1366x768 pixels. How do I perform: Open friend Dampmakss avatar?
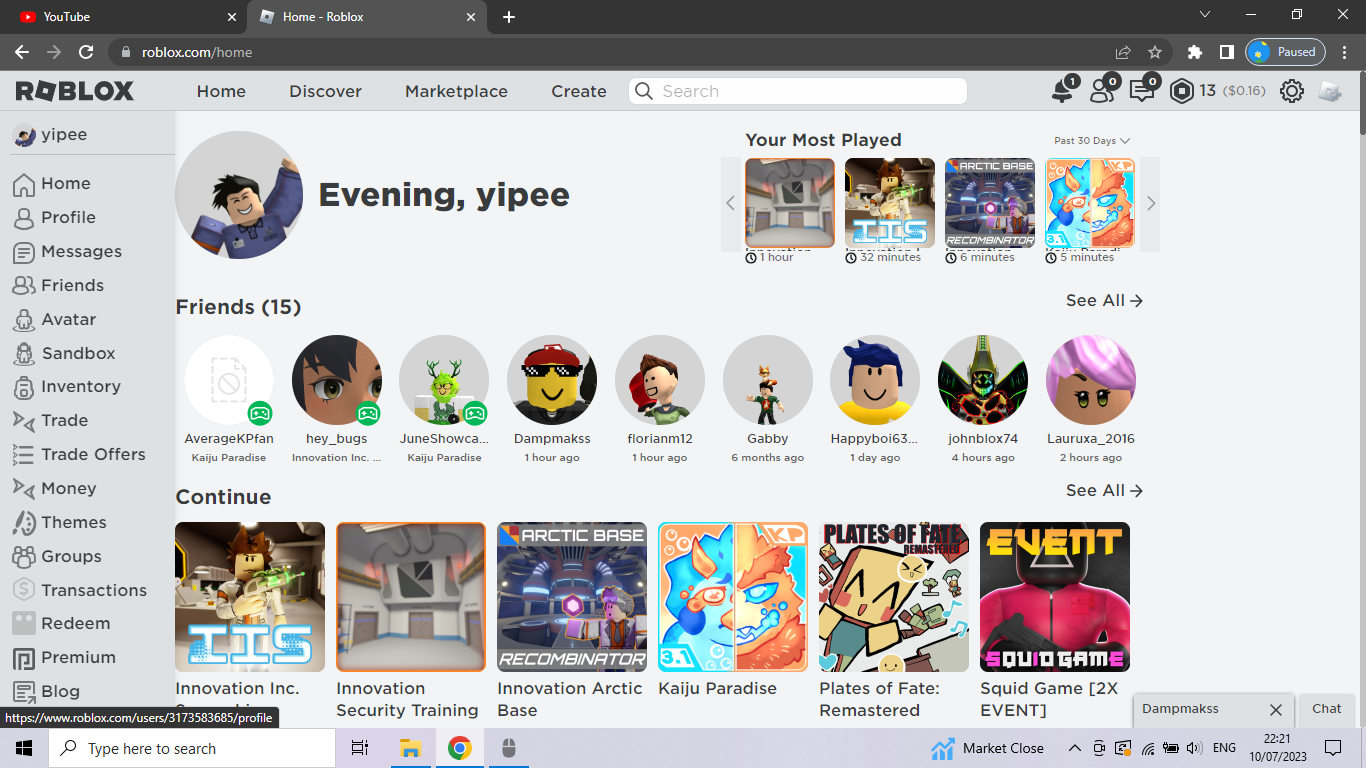click(552, 380)
